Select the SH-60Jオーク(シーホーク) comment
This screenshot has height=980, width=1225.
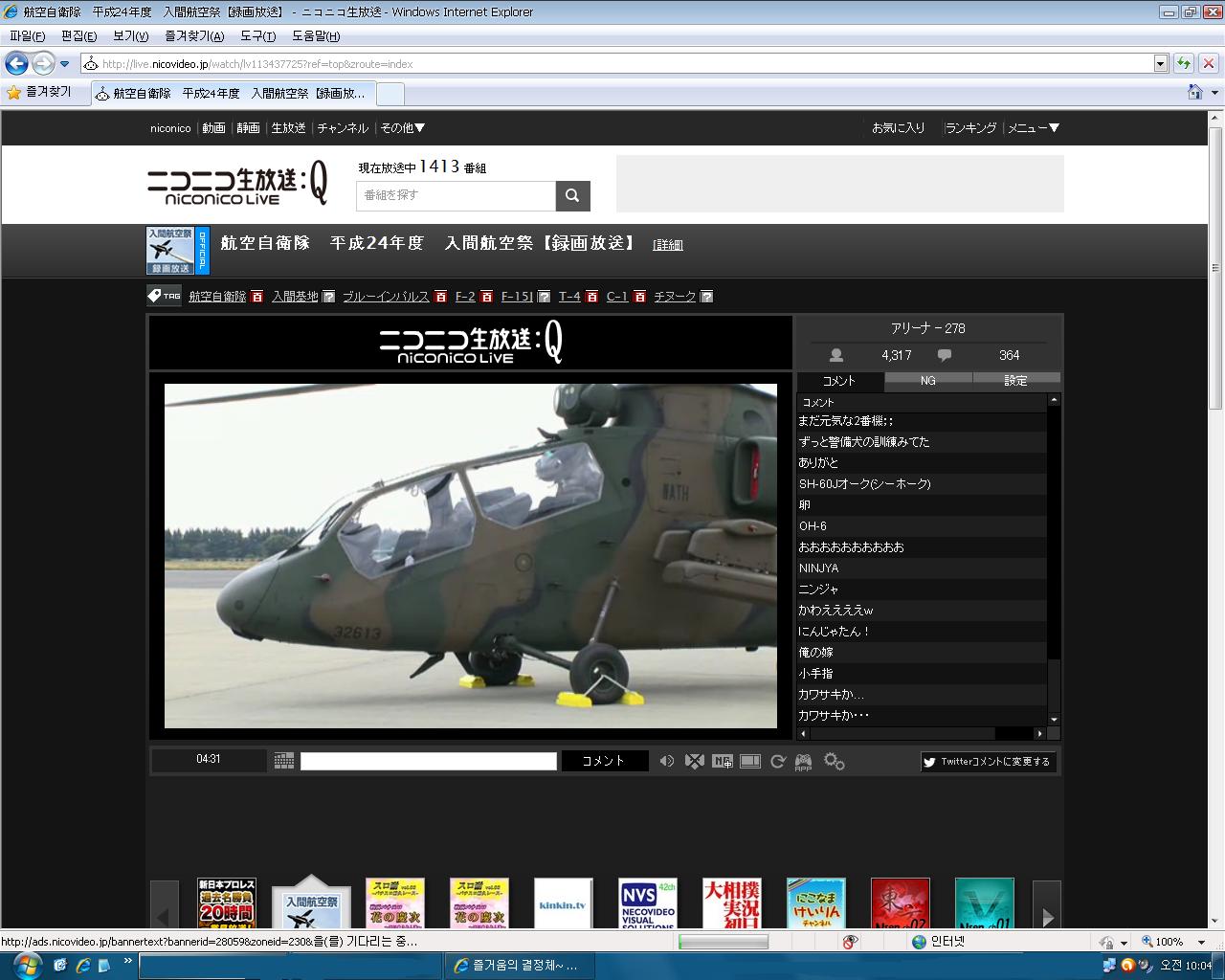[922, 484]
